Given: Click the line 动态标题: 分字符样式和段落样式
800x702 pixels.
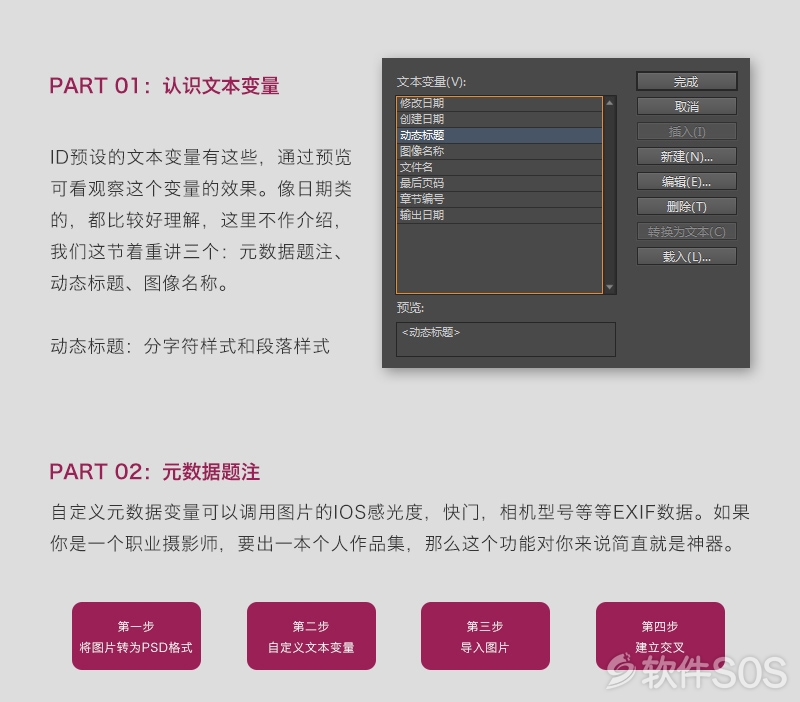Looking at the screenshot, I should (190, 346).
